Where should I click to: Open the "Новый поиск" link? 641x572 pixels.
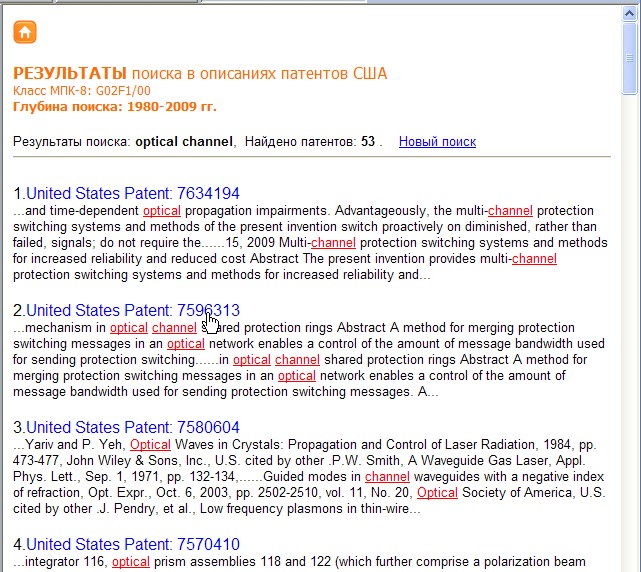click(437, 142)
